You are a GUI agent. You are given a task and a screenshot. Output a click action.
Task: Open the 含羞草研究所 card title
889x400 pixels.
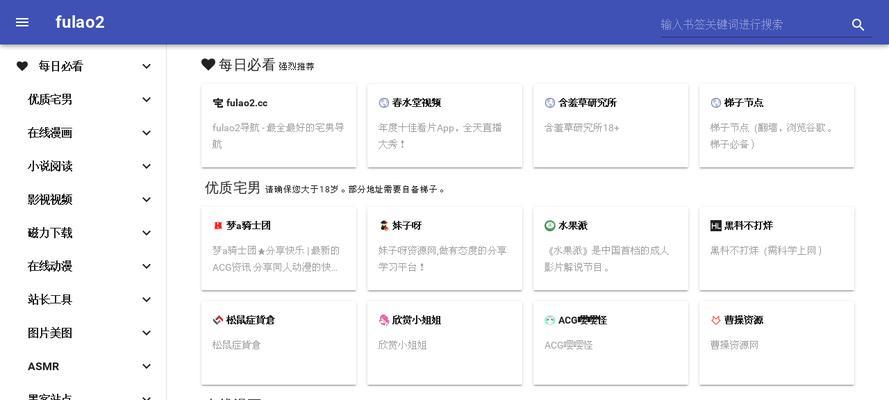pos(587,103)
